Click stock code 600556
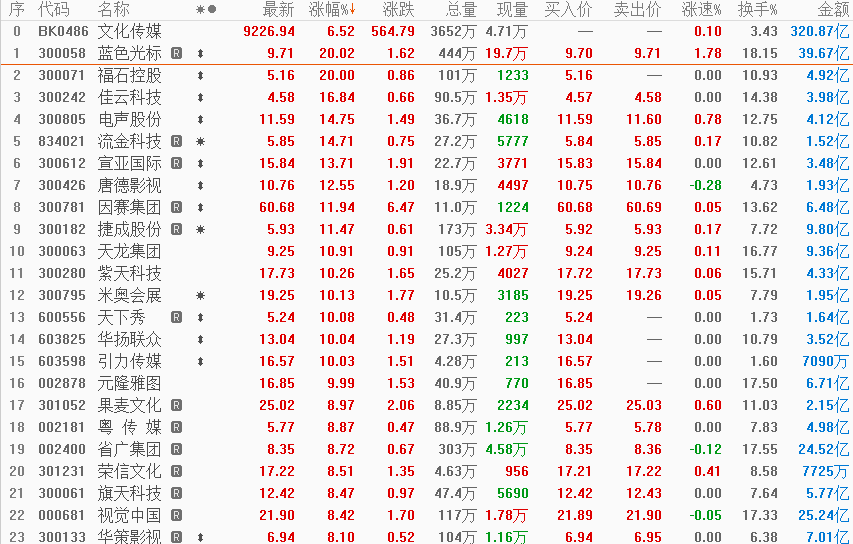 click(x=62, y=317)
